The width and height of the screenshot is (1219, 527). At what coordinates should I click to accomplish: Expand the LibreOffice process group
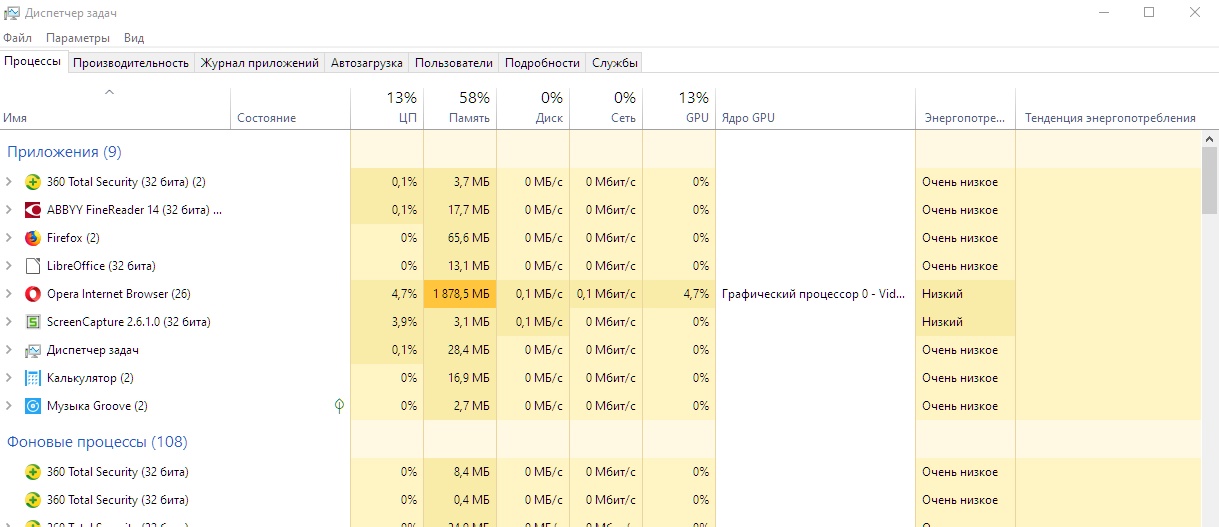coord(9,266)
